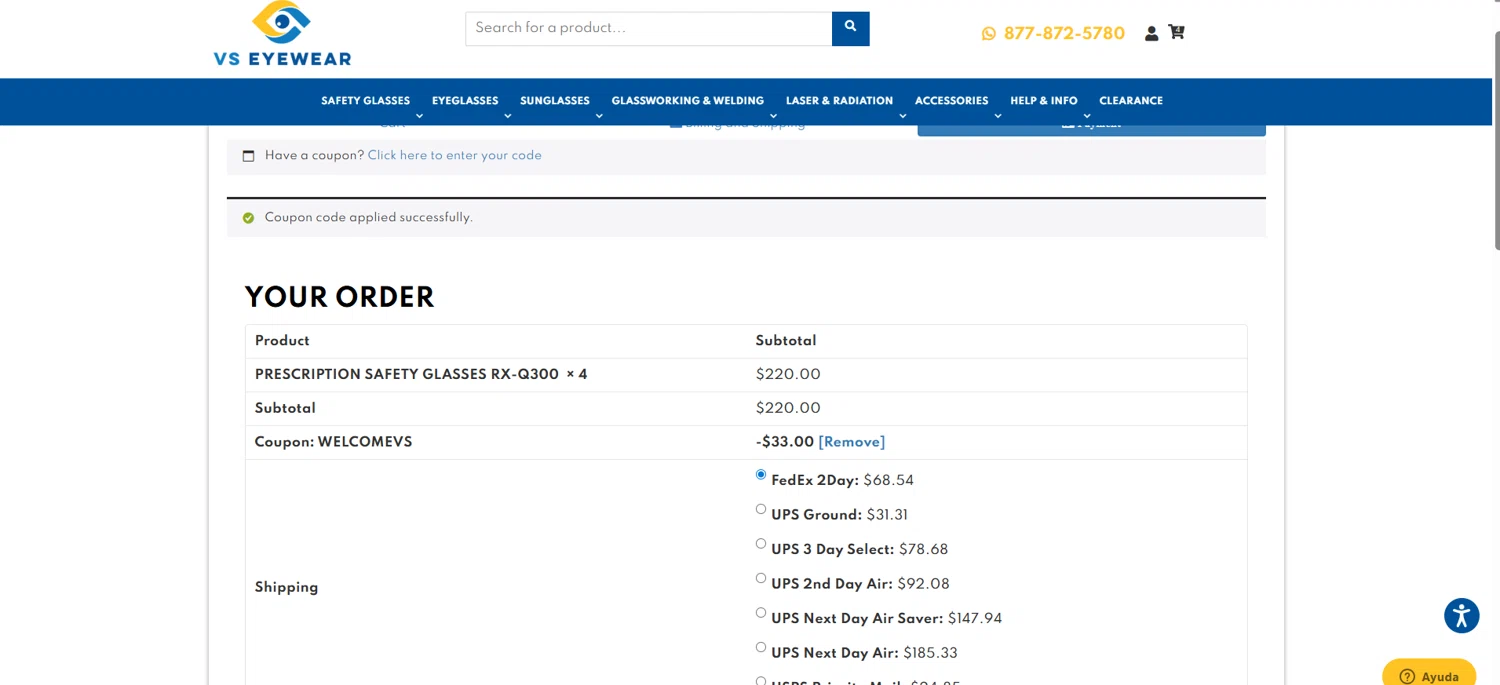The image size is (1500, 685).
Task: Open the shopping cart icon
Action: pyautogui.click(x=1176, y=32)
